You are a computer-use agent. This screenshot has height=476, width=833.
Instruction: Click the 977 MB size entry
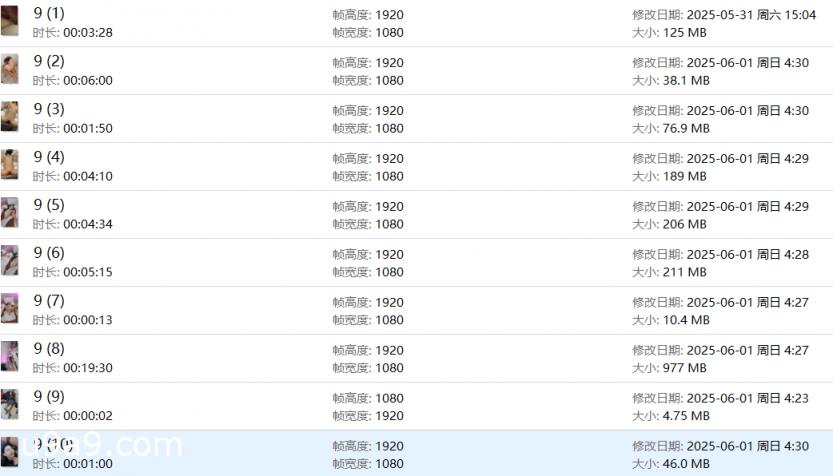point(685,368)
